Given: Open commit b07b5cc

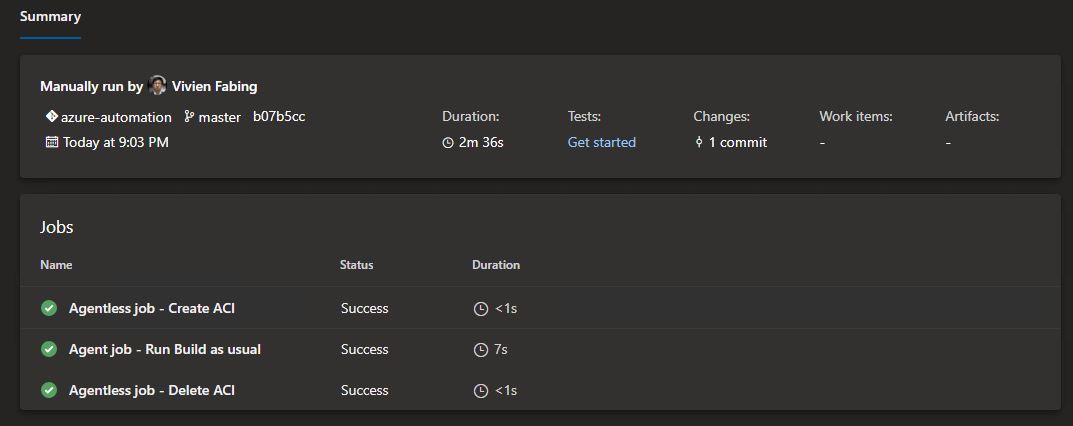Looking at the screenshot, I should click(279, 116).
